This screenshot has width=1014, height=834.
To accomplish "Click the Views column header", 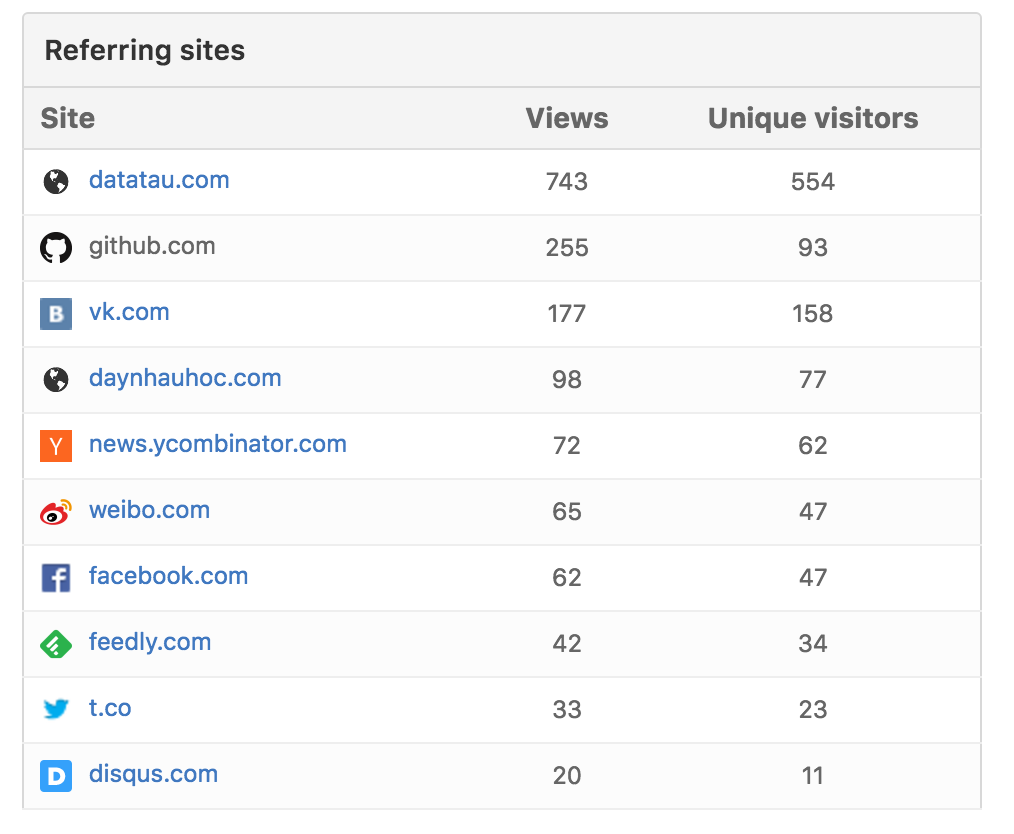I will point(567,118).
